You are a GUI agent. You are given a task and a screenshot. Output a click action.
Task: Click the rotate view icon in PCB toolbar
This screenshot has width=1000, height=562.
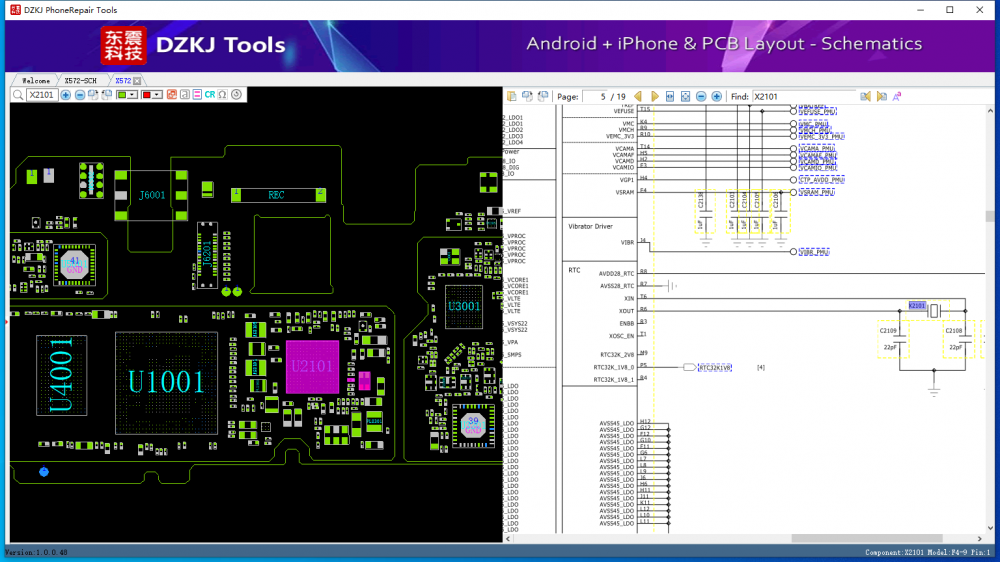(x=236, y=95)
